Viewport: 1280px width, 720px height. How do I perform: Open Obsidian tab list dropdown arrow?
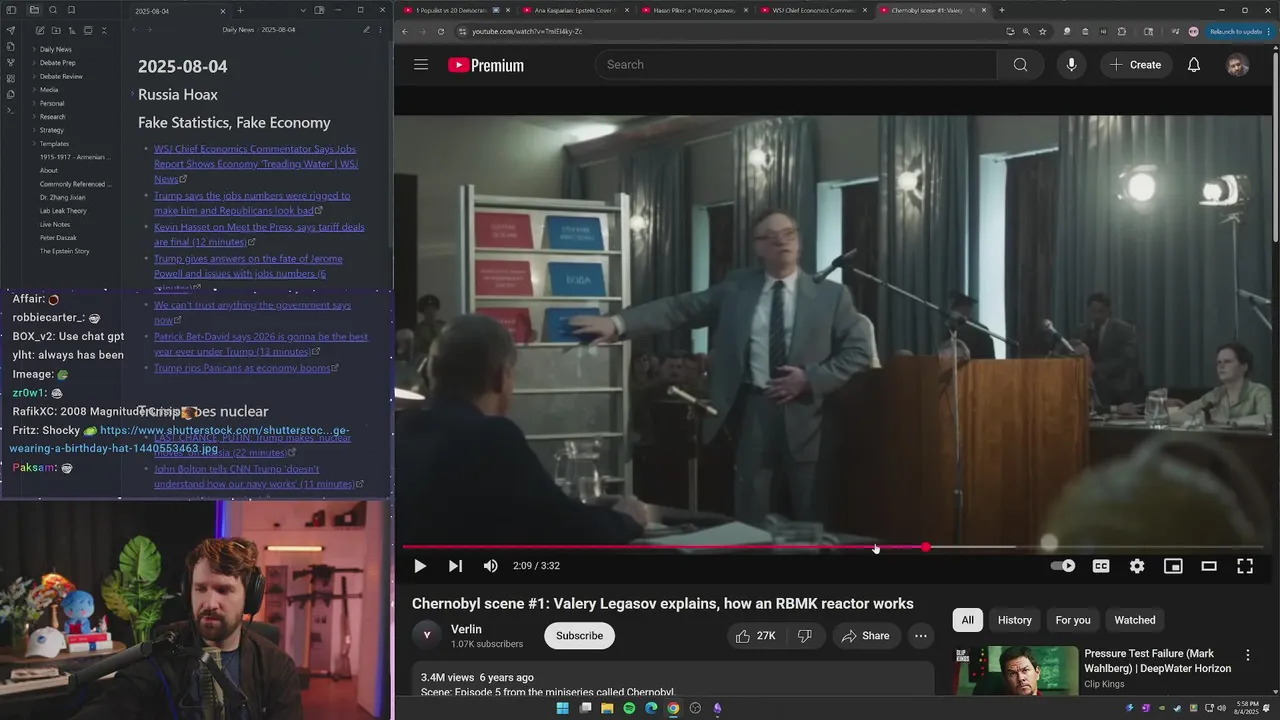click(303, 10)
